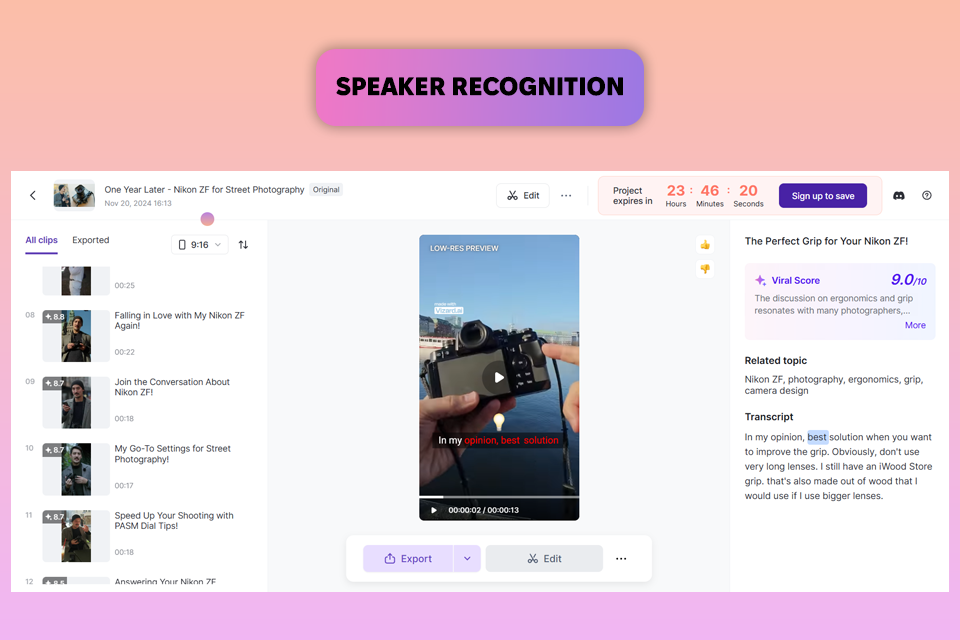This screenshot has width=960, height=640.
Task: Open top bar three-dot more menu
Action: click(566, 195)
